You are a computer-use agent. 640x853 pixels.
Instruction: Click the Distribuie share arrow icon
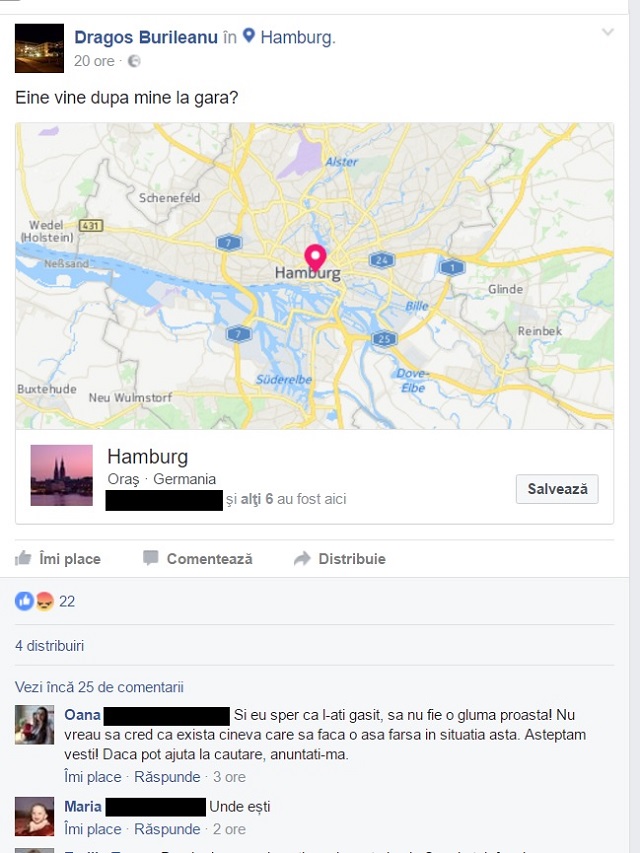pyautogui.click(x=302, y=558)
